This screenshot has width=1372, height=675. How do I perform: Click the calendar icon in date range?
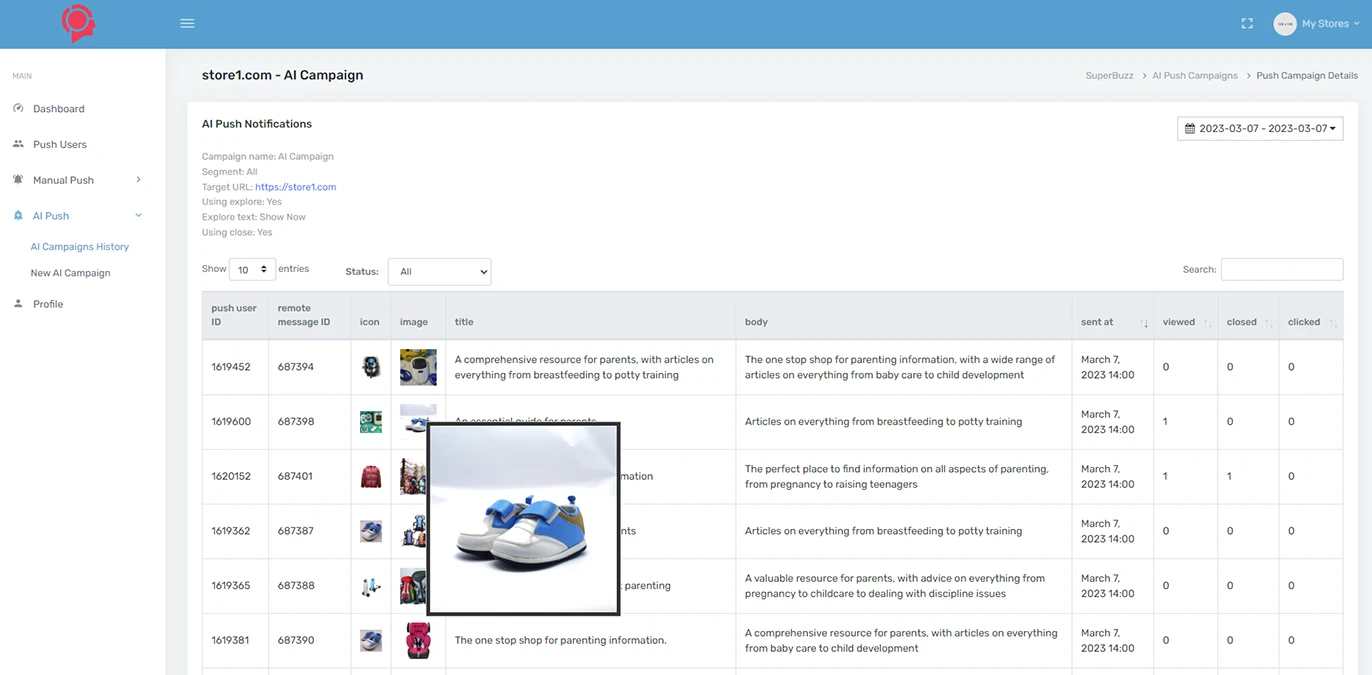tap(1190, 129)
